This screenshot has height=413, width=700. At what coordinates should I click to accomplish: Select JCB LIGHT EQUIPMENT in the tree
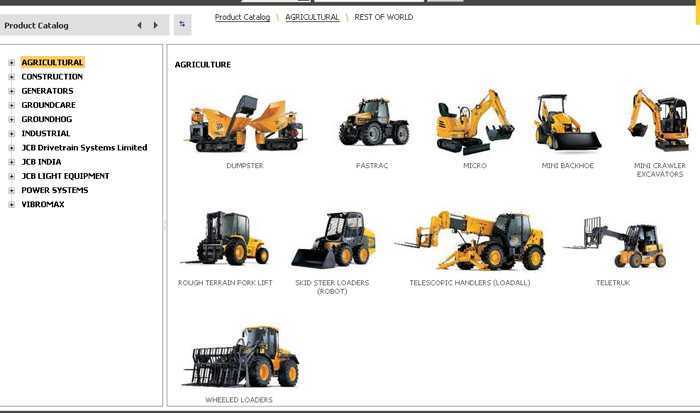click(x=65, y=176)
